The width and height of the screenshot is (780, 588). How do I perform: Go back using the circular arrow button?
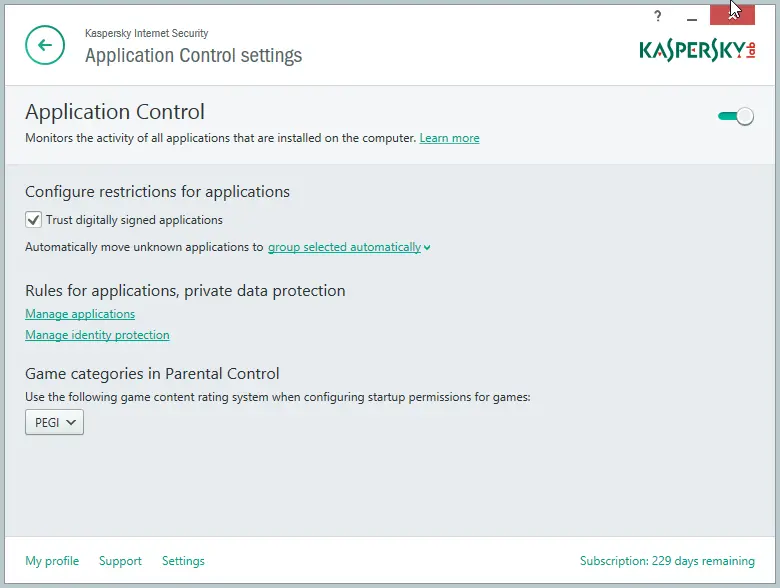[x=45, y=45]
